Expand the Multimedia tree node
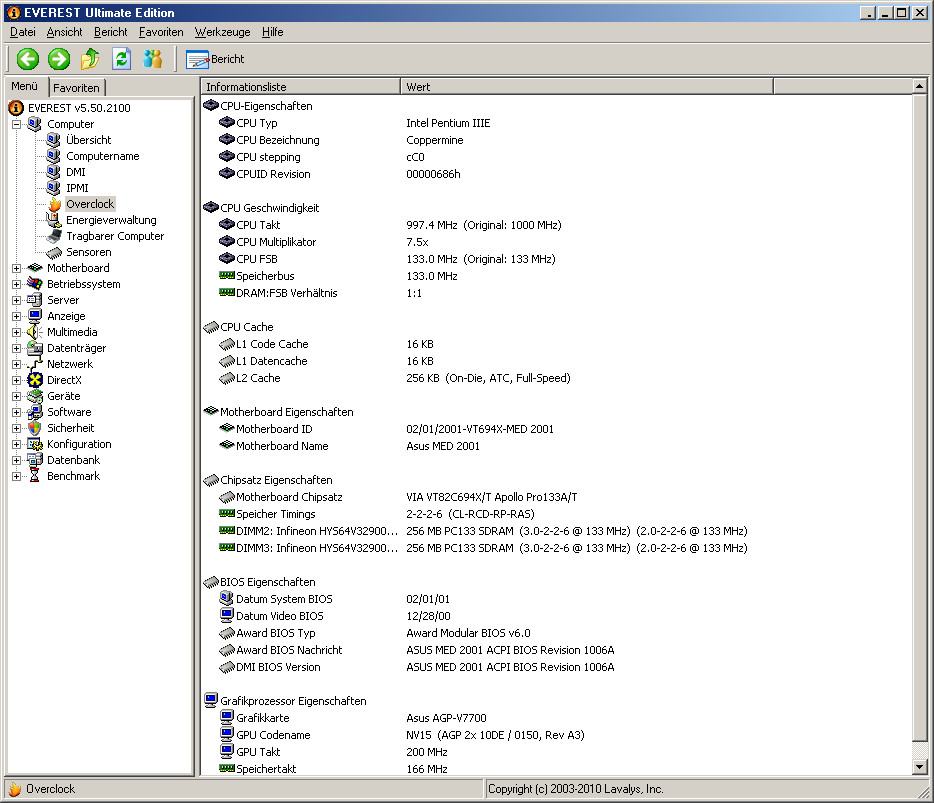 17,332
